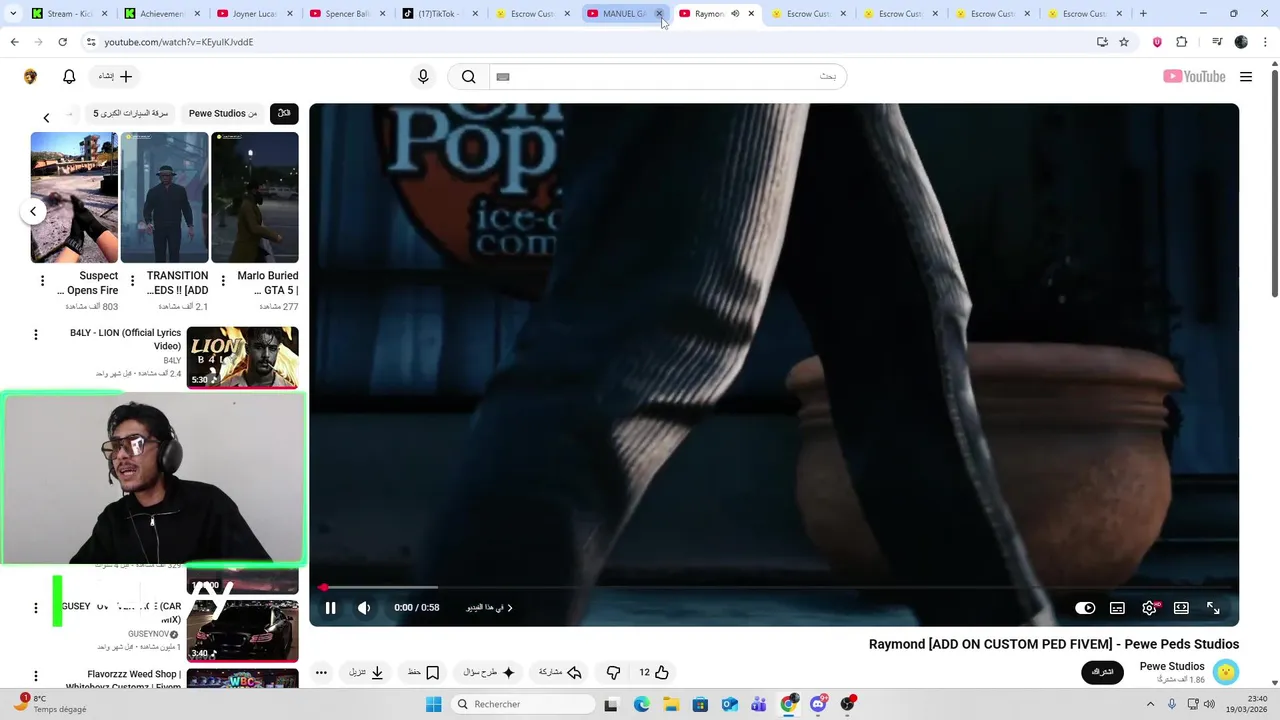Open the Chrome extensions puzzle icon
1280x720 pixels.
tap(1182, 42)
